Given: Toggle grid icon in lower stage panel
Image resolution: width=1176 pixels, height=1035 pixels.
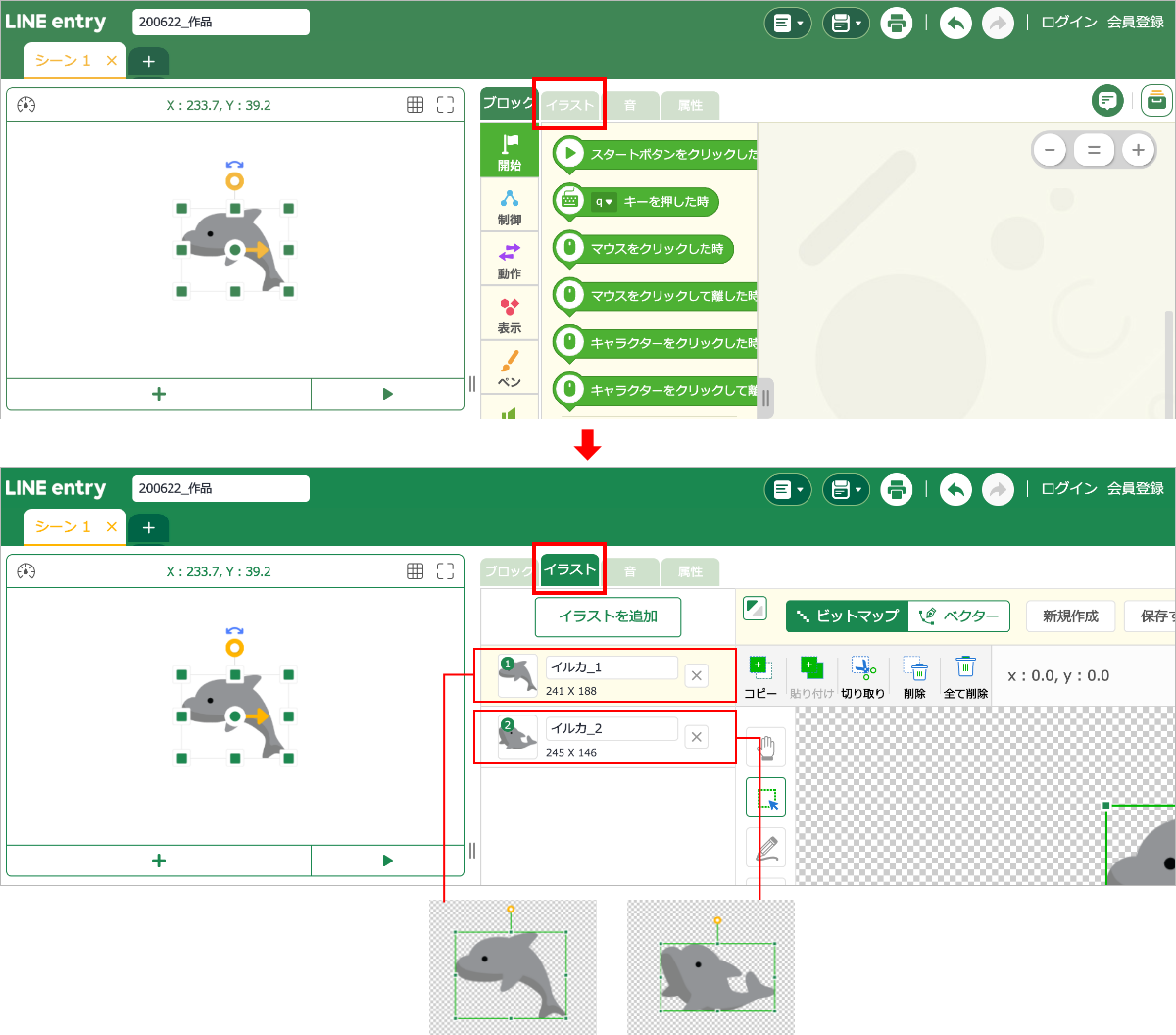Looking at the screenshot, I should [416, 571].
